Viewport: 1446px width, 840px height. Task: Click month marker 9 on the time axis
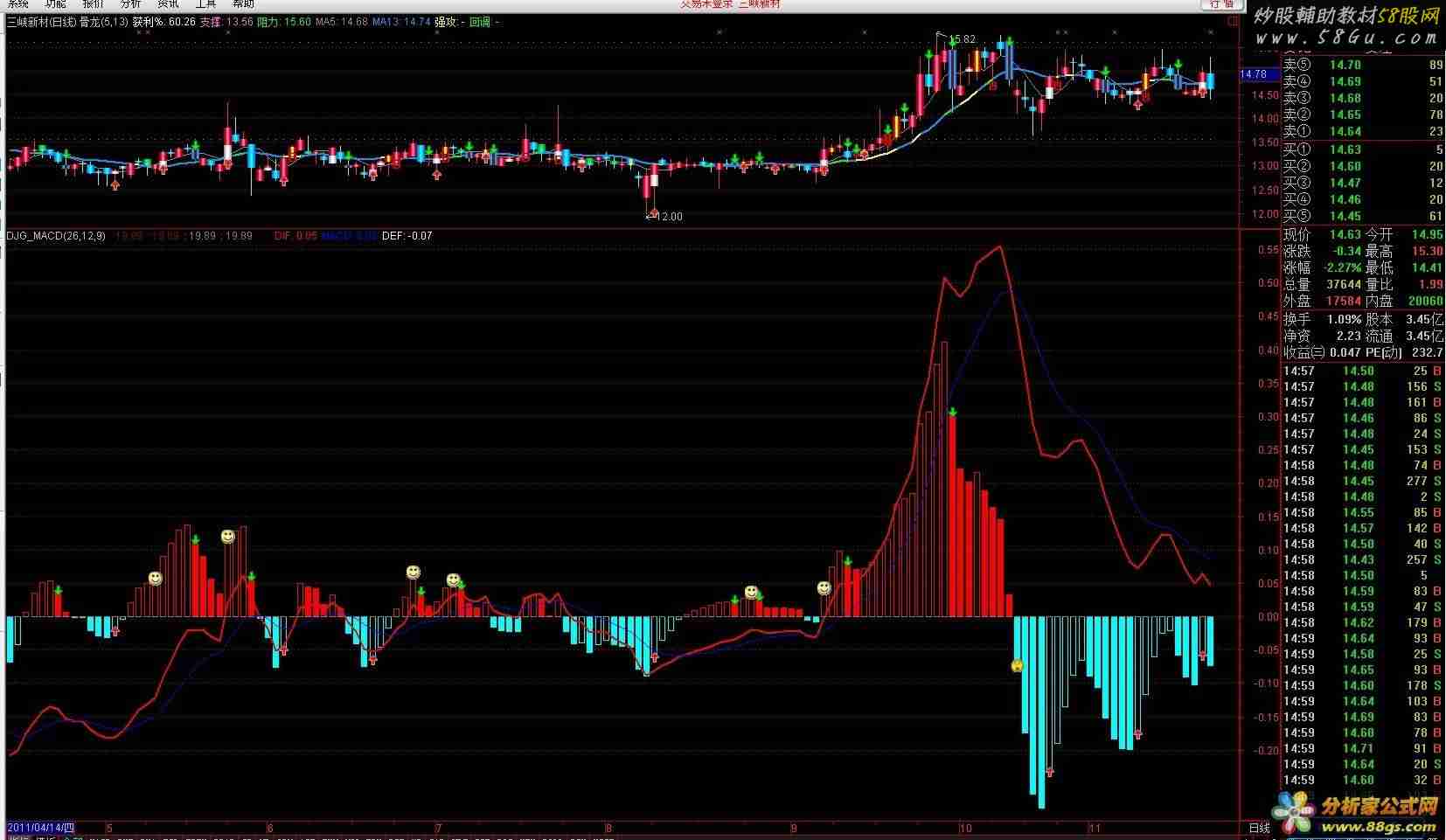click(794, 828)
